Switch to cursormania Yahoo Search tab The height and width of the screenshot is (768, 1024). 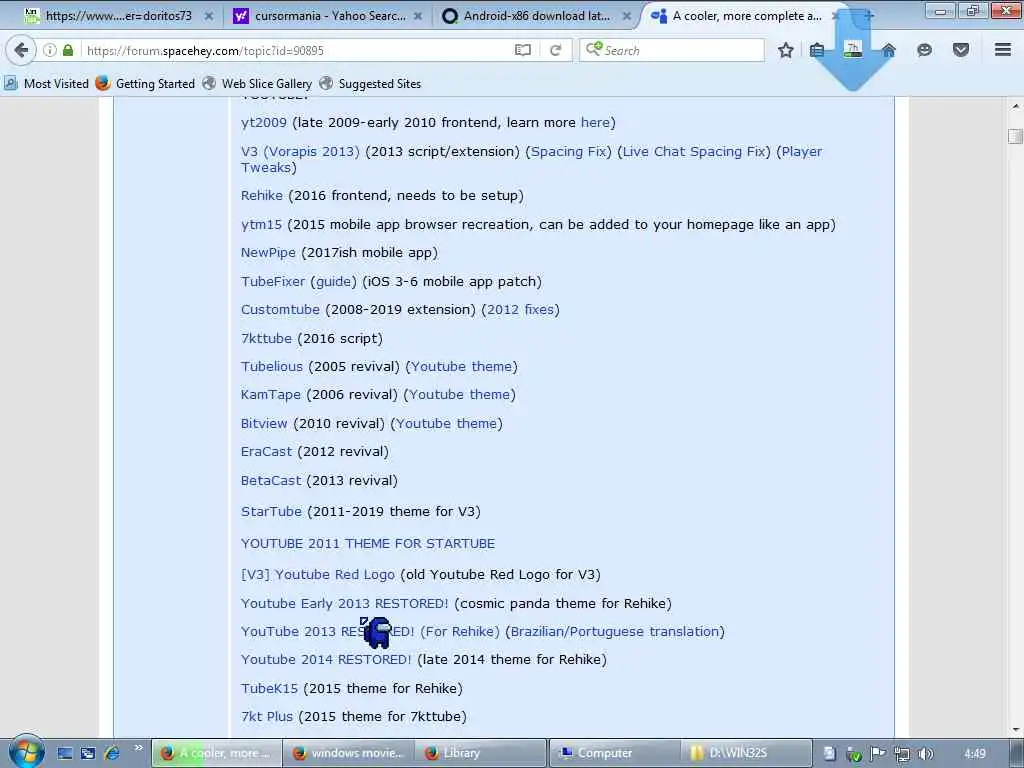tap(328, 16)
